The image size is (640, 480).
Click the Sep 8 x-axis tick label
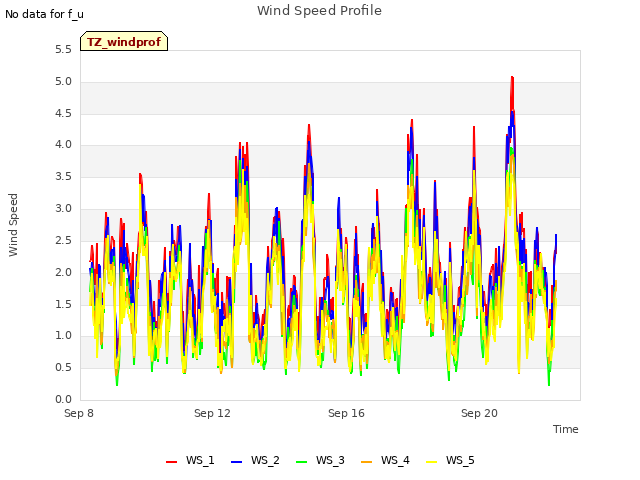tap(79, 413)
